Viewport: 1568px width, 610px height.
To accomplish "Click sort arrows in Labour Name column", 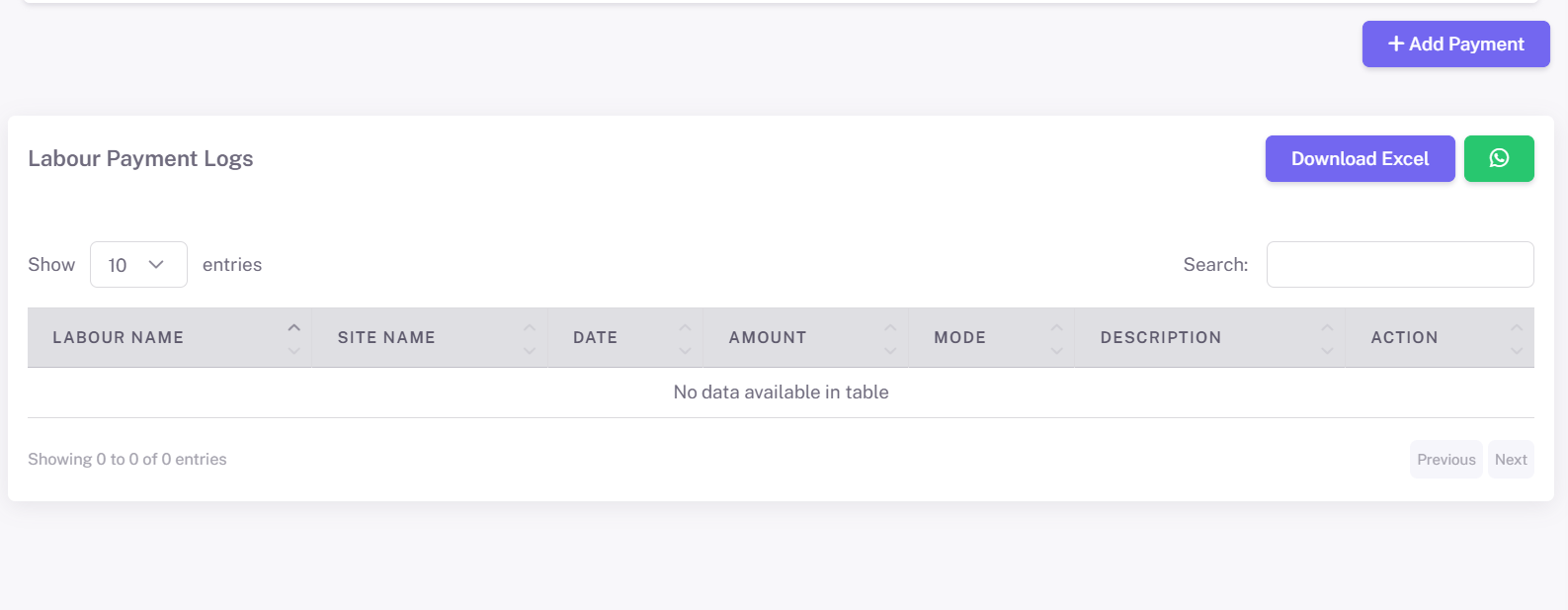I will tap(293, 338).
